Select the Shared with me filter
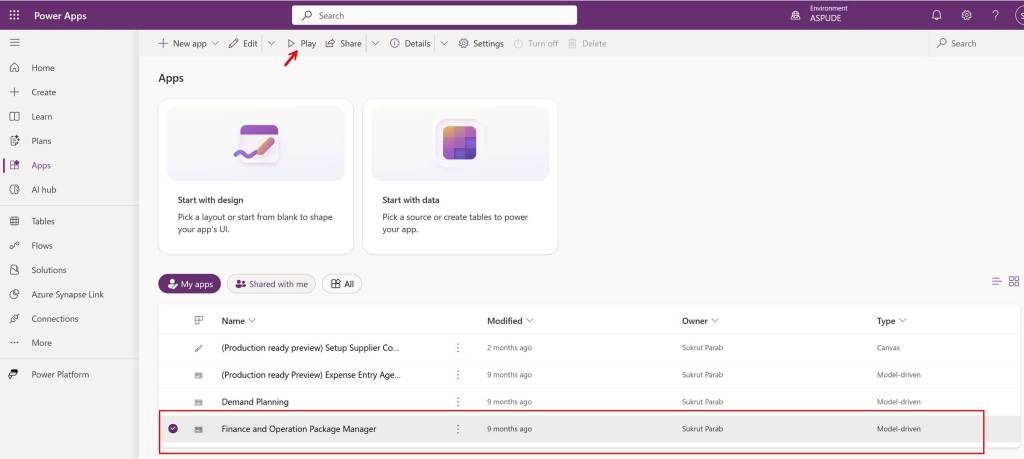Screen dimensions: 1024x459 pos(271,284)
